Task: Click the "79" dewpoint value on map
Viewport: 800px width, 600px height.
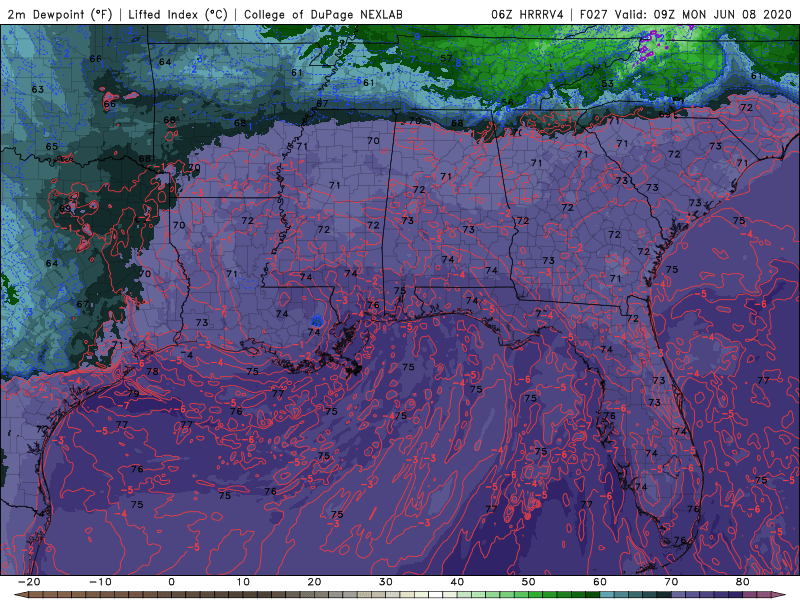Action: click(133, 394)
